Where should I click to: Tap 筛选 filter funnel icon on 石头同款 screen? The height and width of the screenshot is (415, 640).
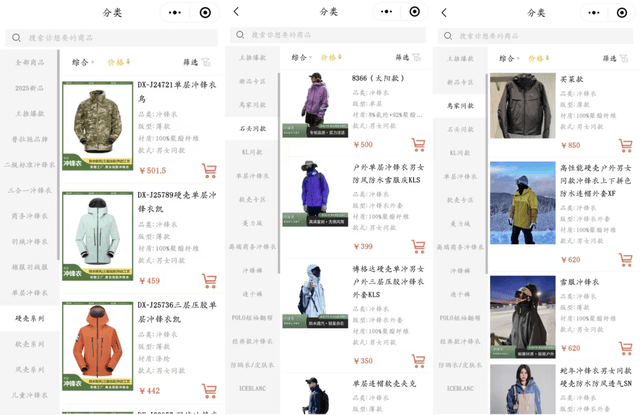click(416, 57)
